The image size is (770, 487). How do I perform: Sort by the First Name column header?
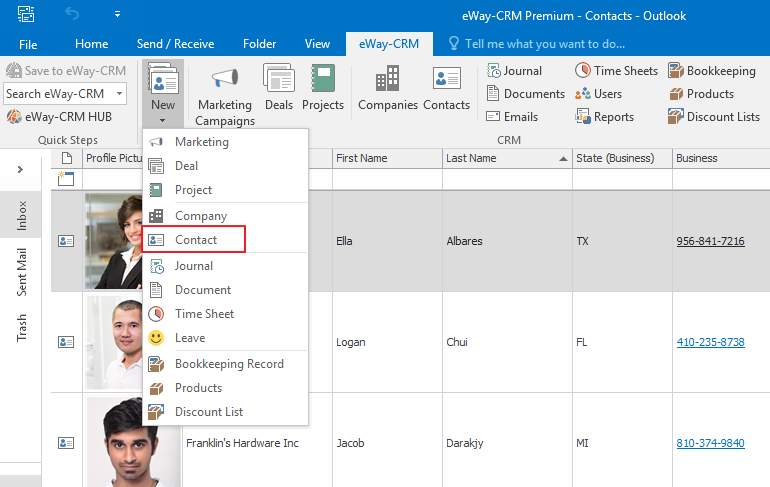387,158
